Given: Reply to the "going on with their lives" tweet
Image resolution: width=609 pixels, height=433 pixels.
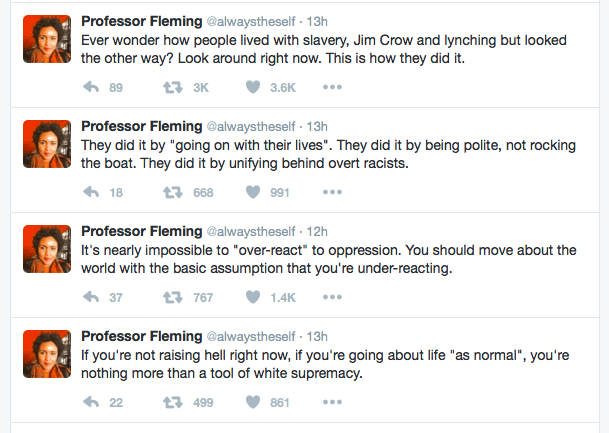Looking at the screenshot, I should click(x=92, y=192).
